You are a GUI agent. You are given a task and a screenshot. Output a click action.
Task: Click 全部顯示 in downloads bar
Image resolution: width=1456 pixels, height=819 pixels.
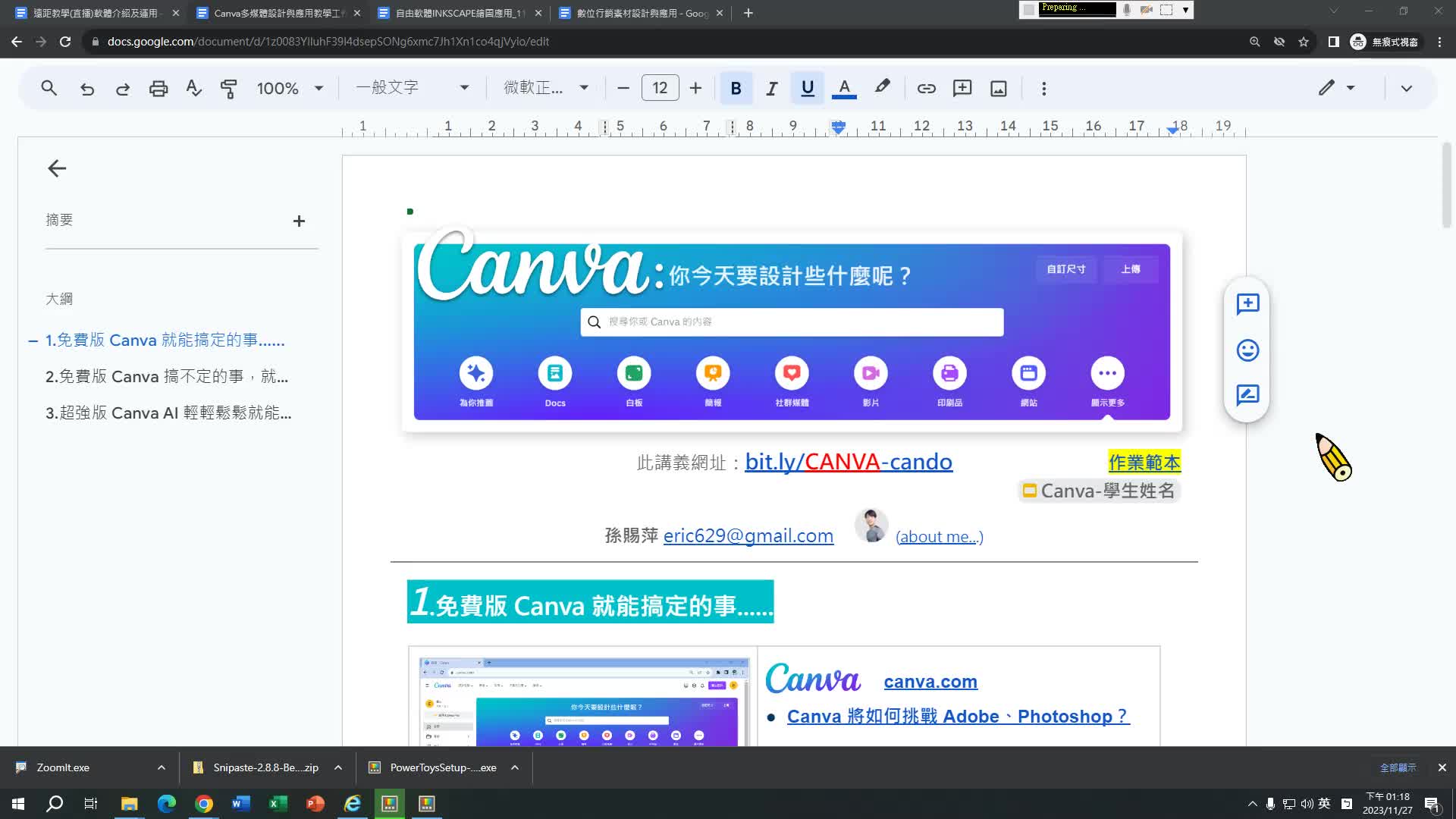[1398, 767]
